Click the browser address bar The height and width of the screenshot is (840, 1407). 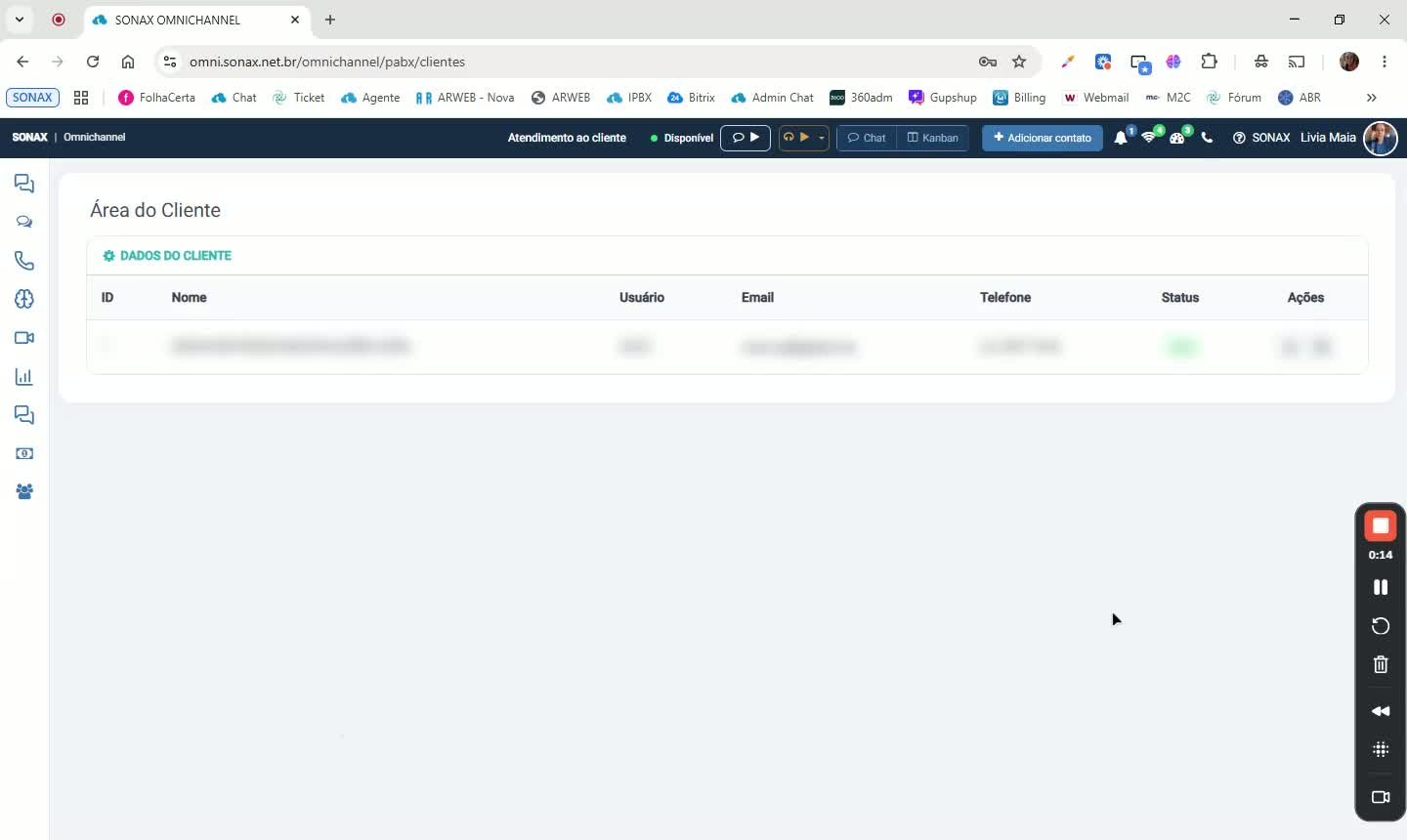point(576,62)
